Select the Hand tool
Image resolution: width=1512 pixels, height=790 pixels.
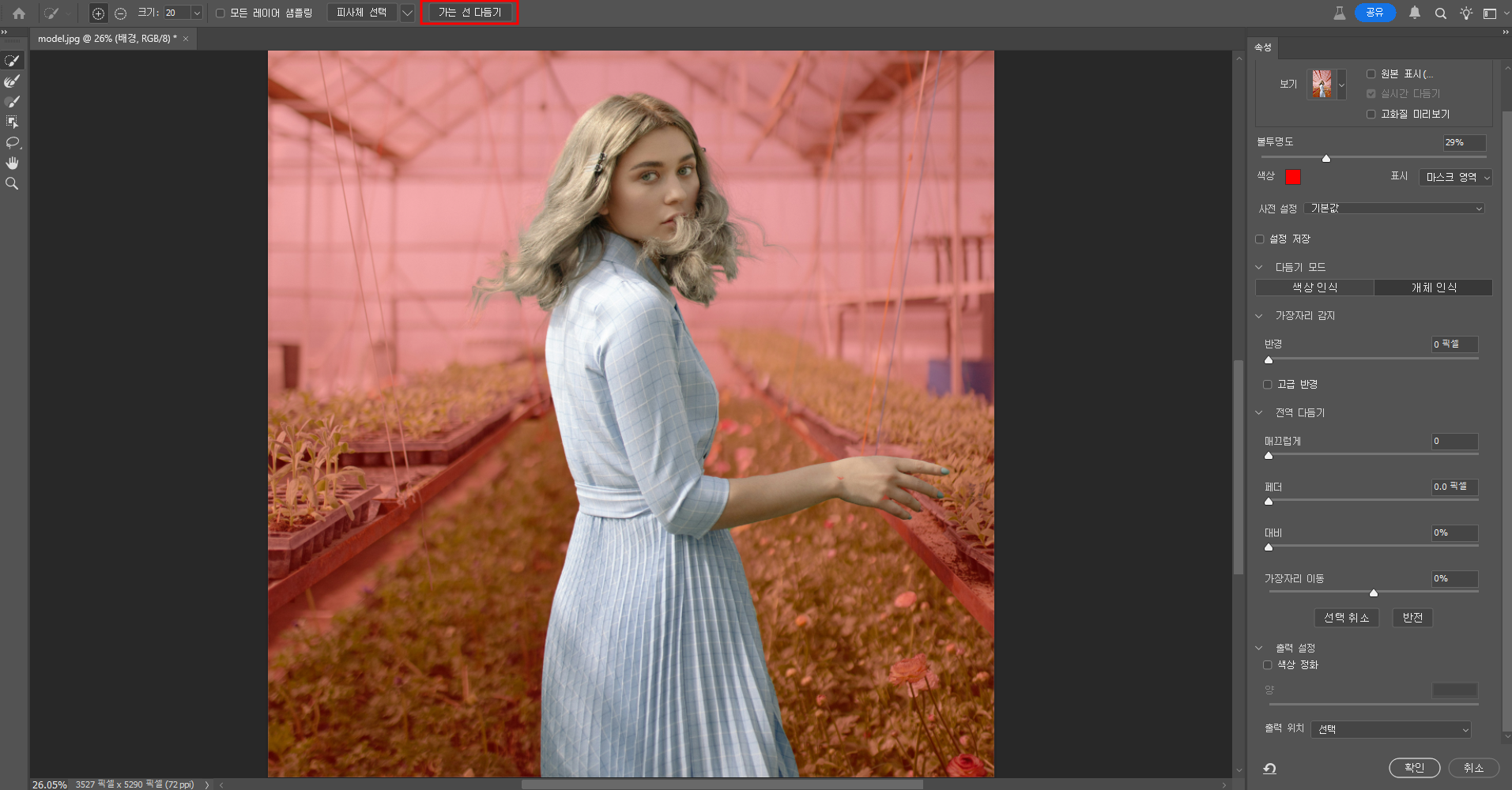point(13,163)
